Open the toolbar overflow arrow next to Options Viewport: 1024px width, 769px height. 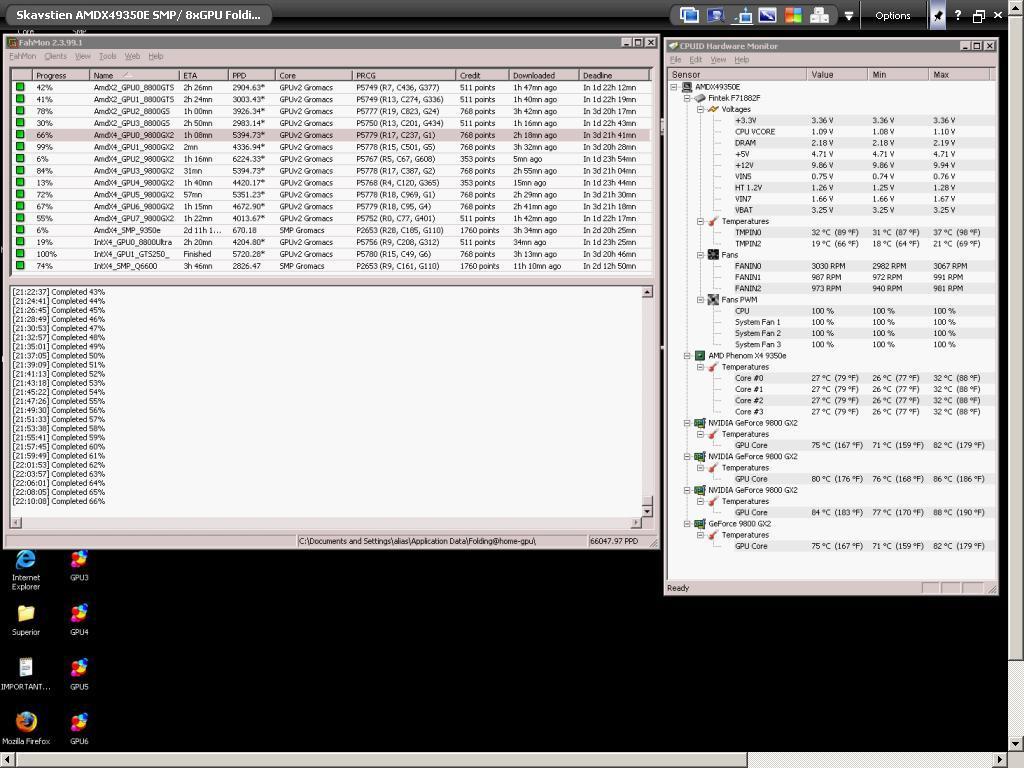(848, 16)
